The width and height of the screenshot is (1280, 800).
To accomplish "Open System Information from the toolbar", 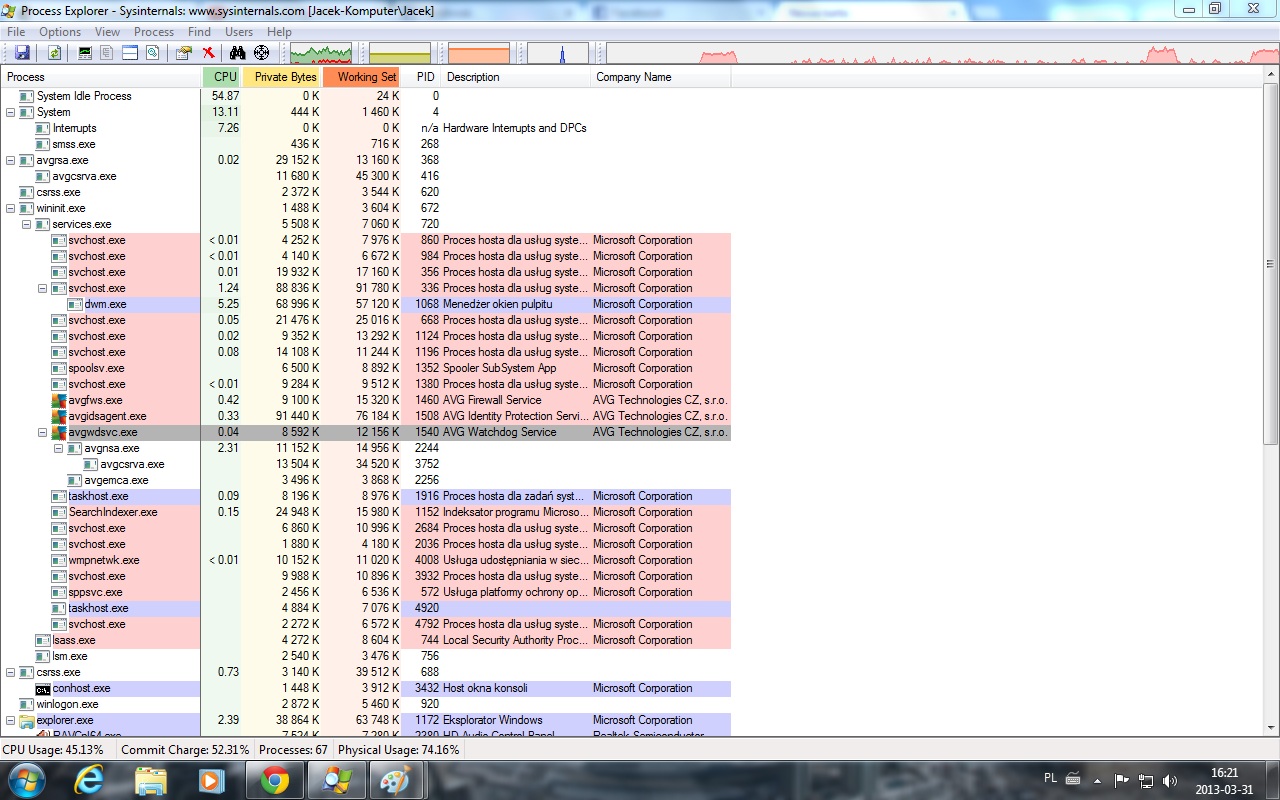I will click(x=85, y=53).
